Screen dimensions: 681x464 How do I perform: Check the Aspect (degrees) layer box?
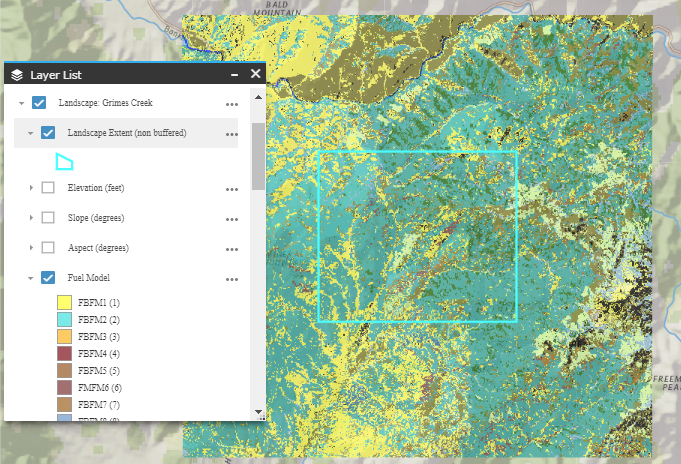[x=48, y=248]
